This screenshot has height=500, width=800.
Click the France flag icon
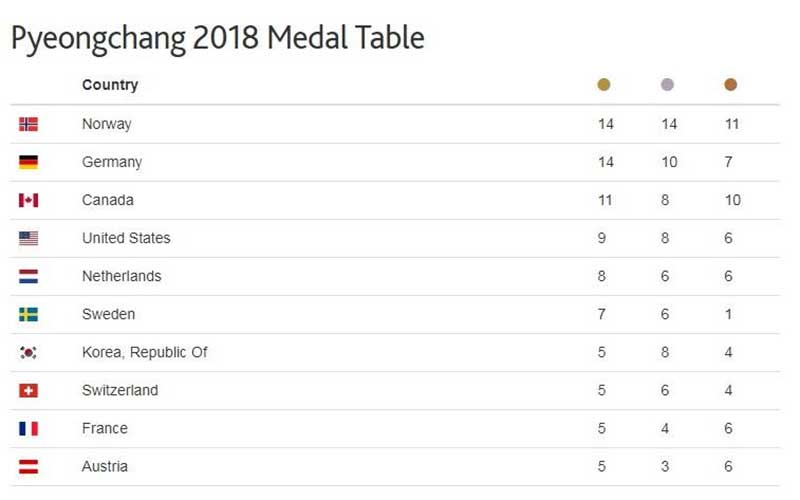(28, 428)
